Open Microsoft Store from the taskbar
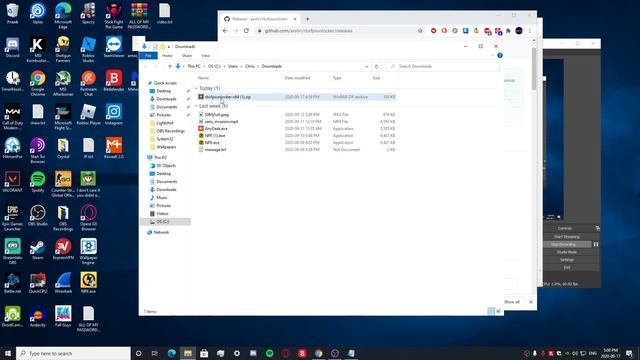The width and height of the screenshot is (640, 360). click(x=204, y=353)
